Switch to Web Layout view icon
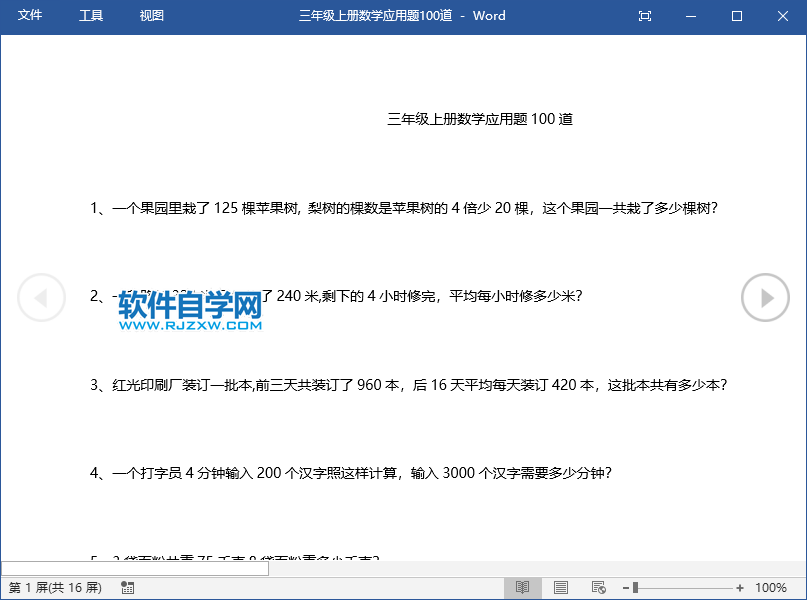 [600, 587]
